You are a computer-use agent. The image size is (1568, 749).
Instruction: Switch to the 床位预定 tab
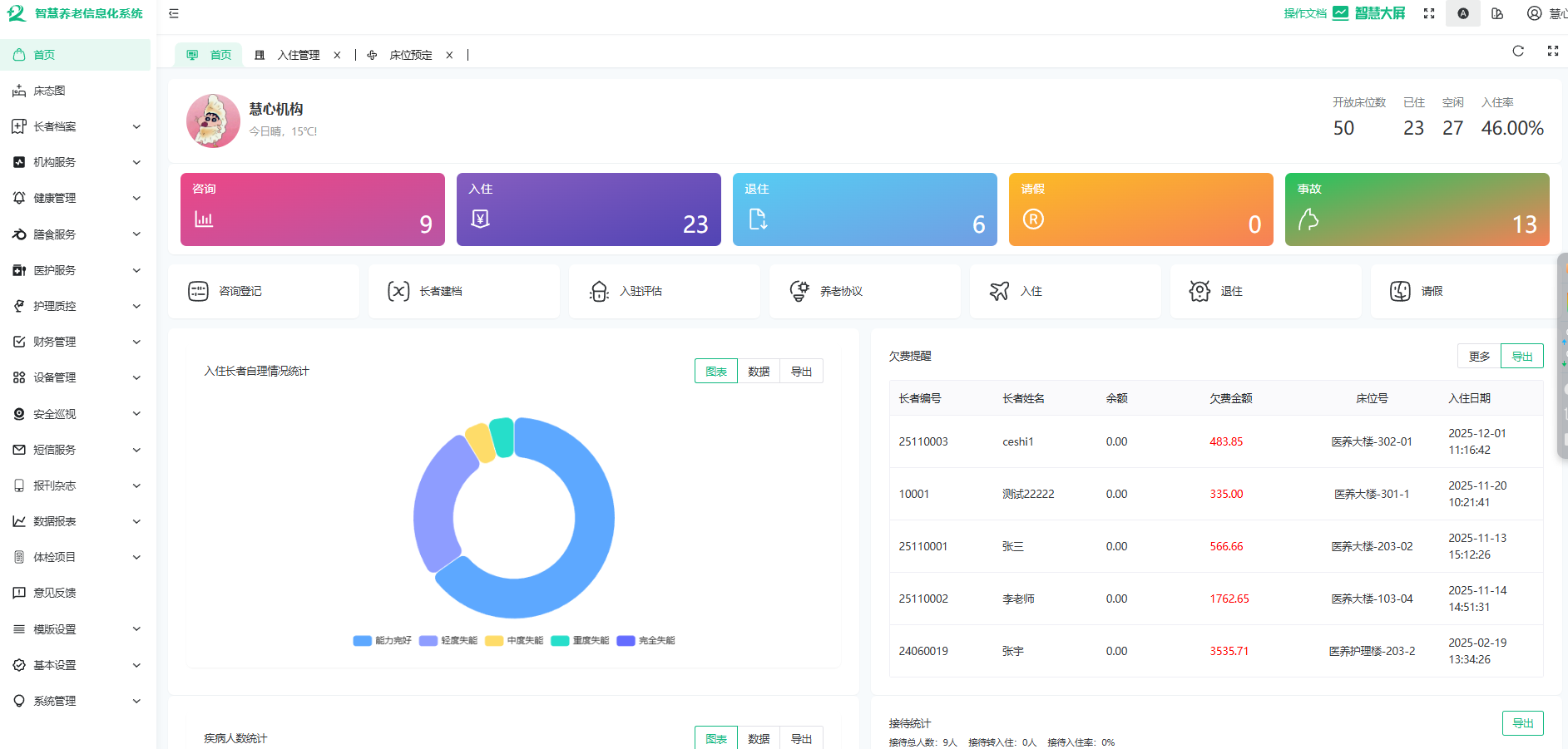click(410, 55)
